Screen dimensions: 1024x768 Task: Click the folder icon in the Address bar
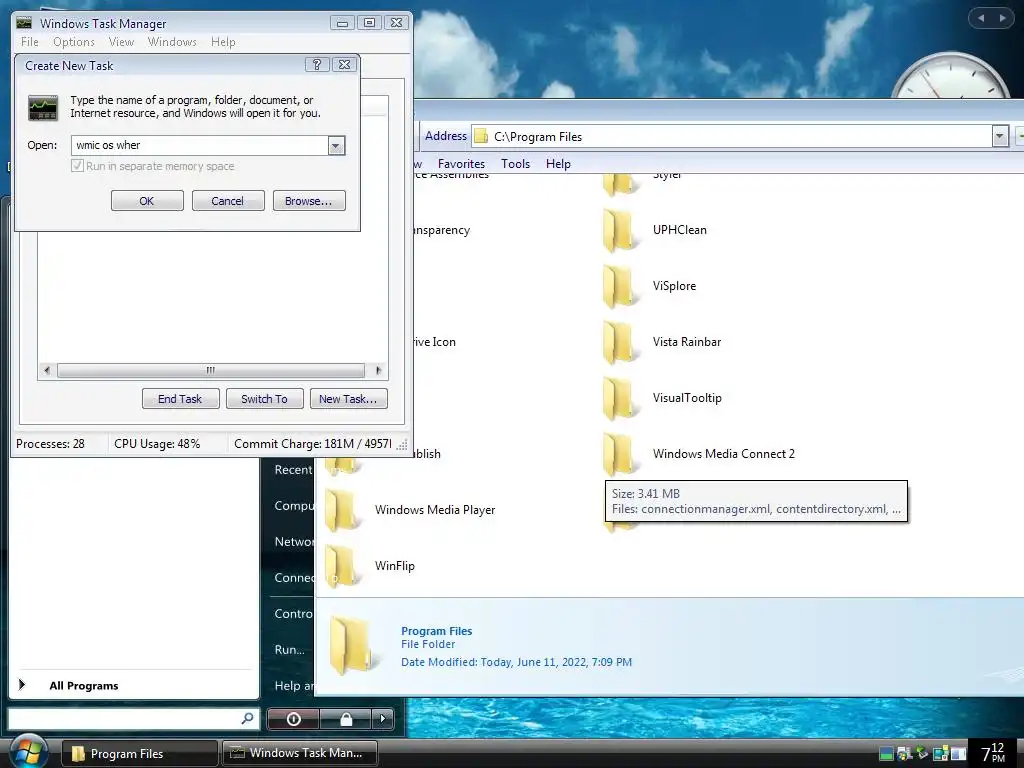point(481,136)
